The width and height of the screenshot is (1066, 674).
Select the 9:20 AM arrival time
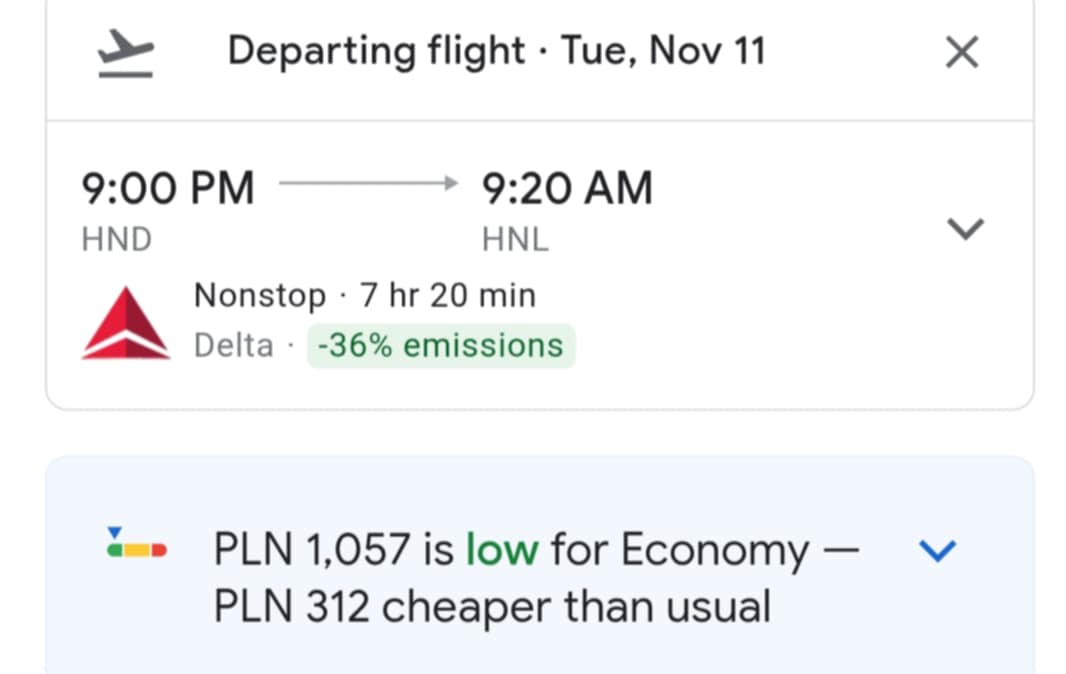[x=567, y=188]
